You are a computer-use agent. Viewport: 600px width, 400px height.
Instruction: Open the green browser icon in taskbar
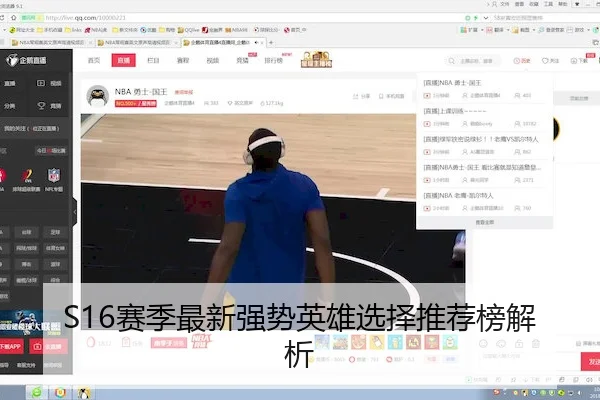pos(37,393)
